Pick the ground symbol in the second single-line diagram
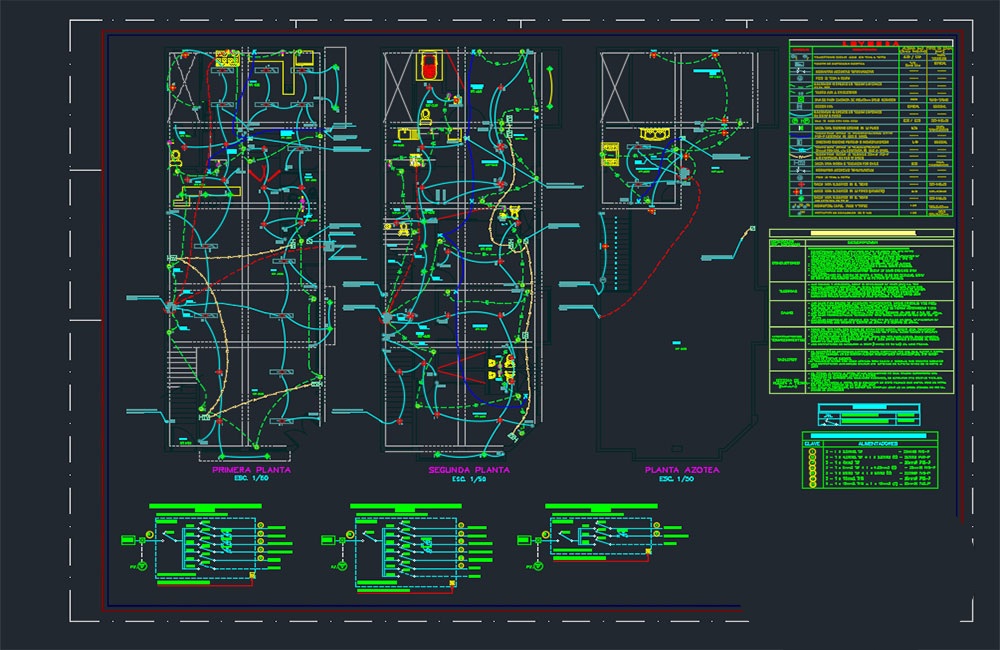Viewport: 1000px width, 650px height. tap(342, 566)
